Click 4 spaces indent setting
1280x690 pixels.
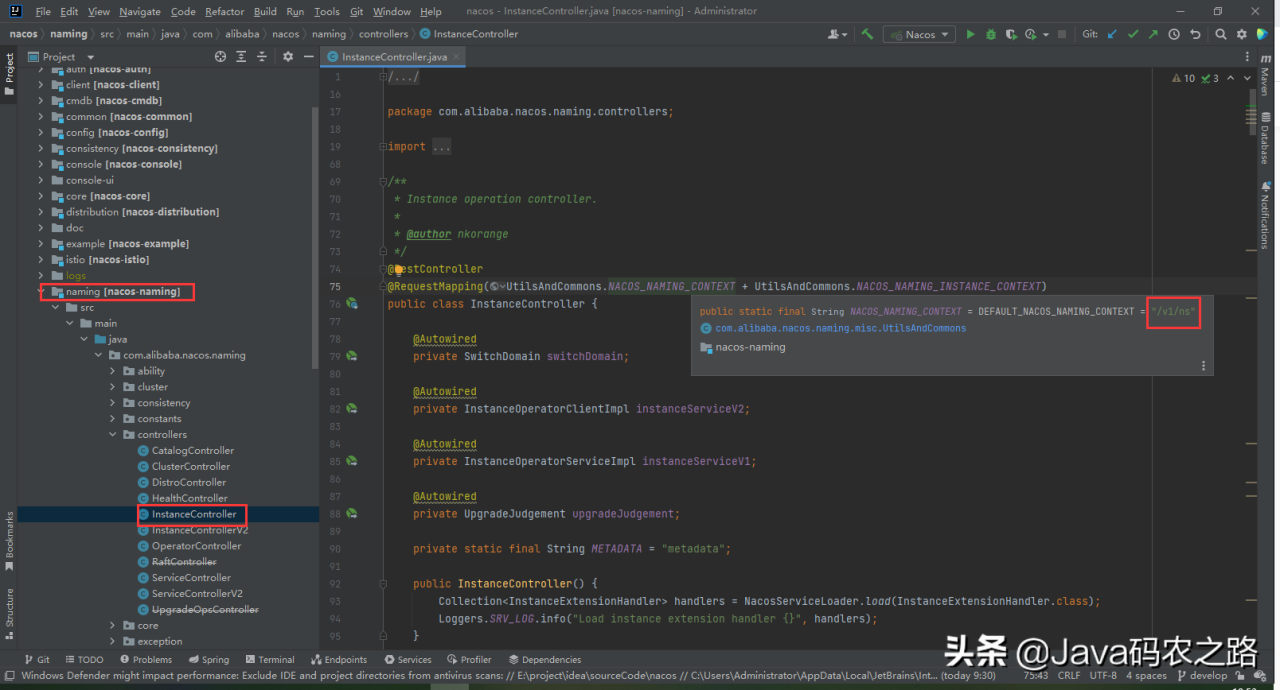[x=1146, y=675]
